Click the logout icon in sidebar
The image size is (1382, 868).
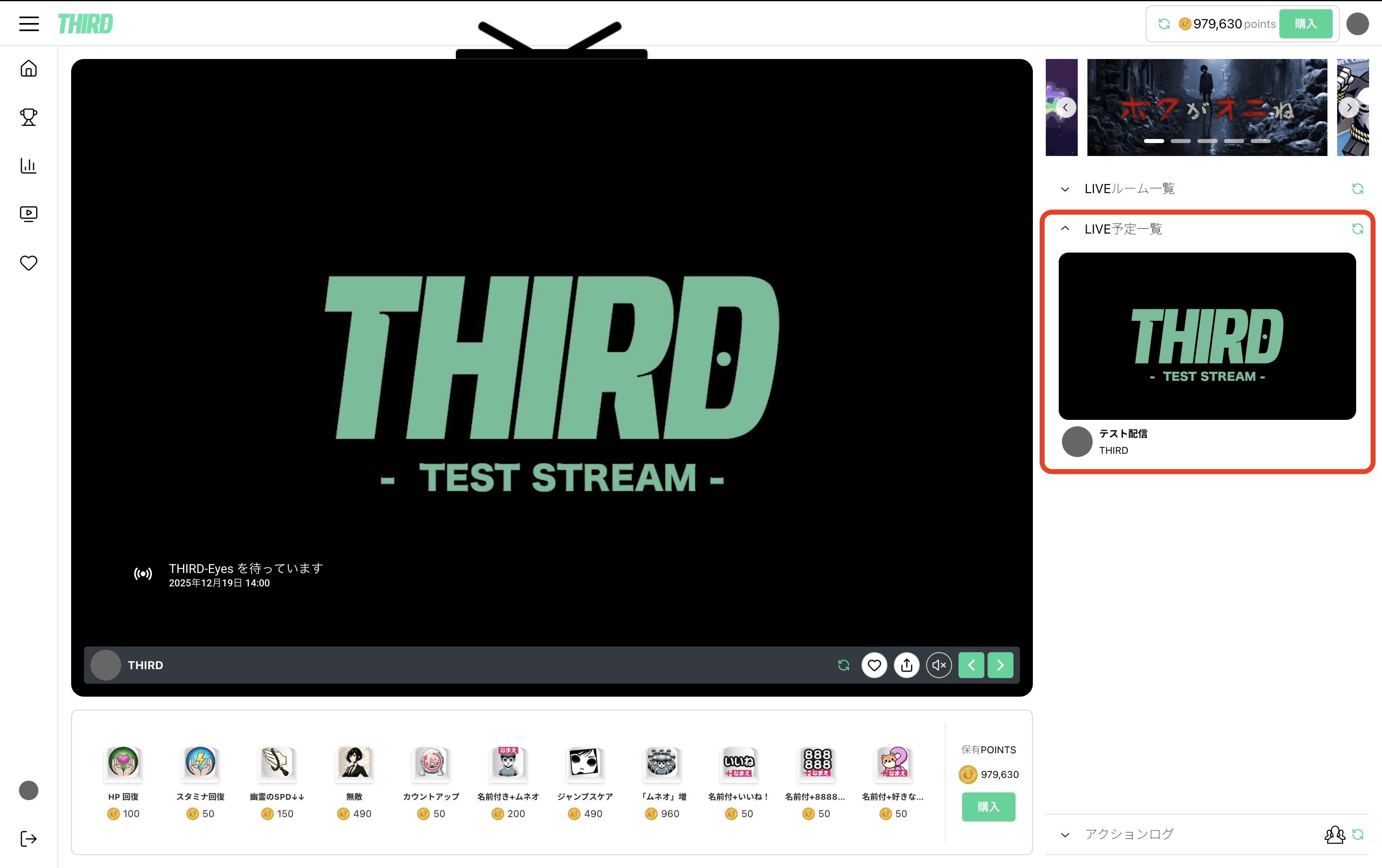coord(29,839)
